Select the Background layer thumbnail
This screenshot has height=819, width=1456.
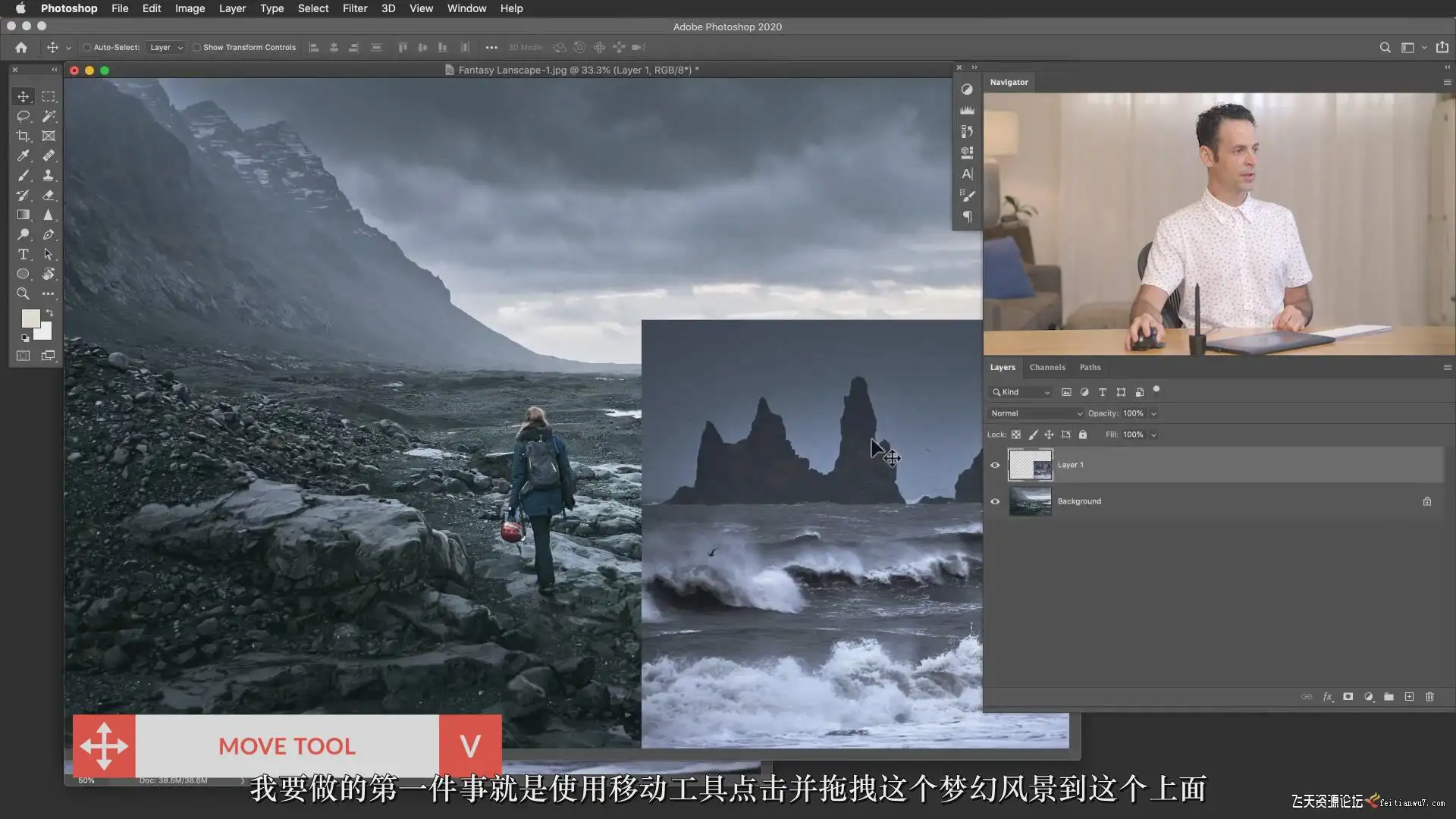pos(1030,501)
